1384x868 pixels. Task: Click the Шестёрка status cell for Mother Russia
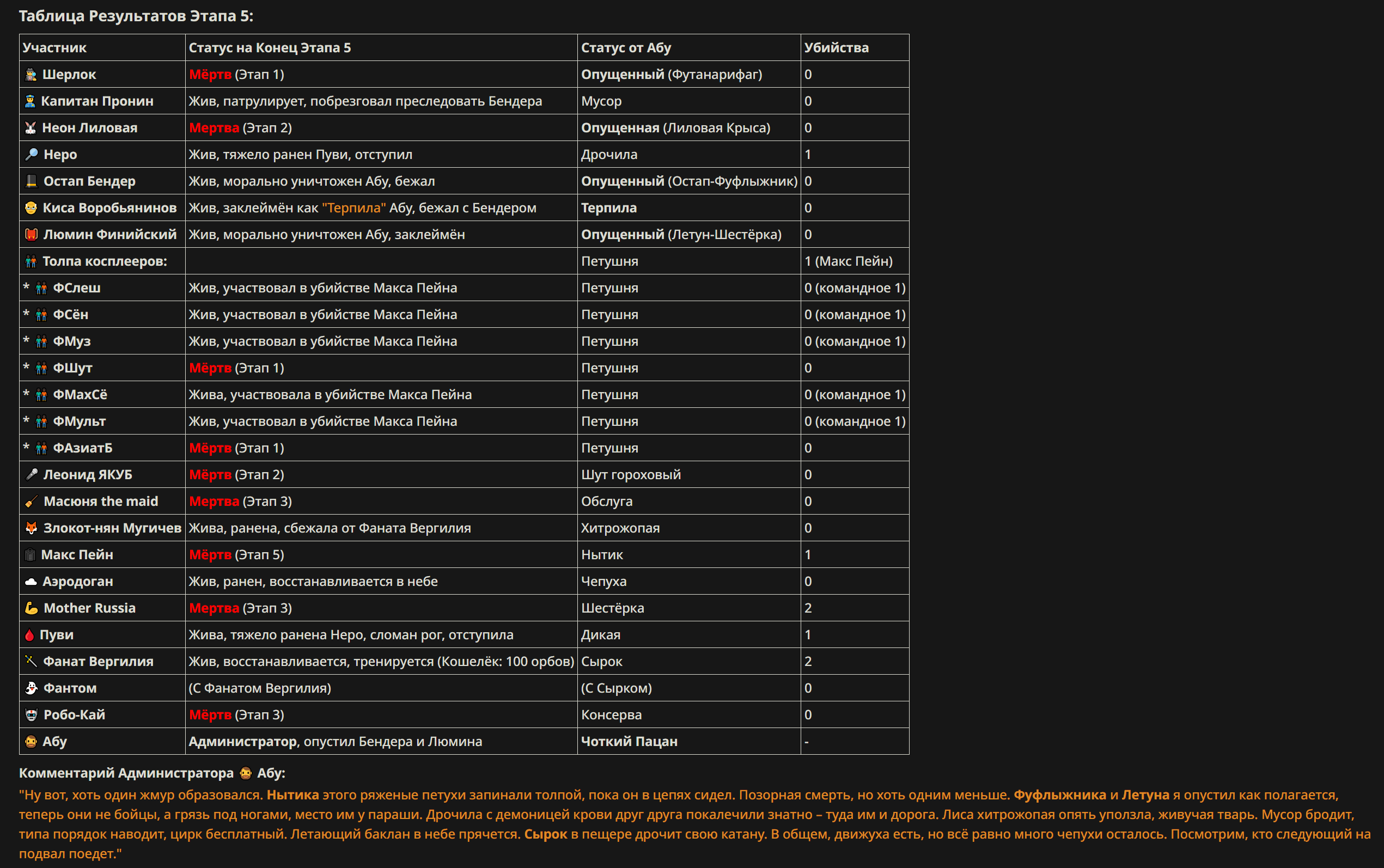689,608
